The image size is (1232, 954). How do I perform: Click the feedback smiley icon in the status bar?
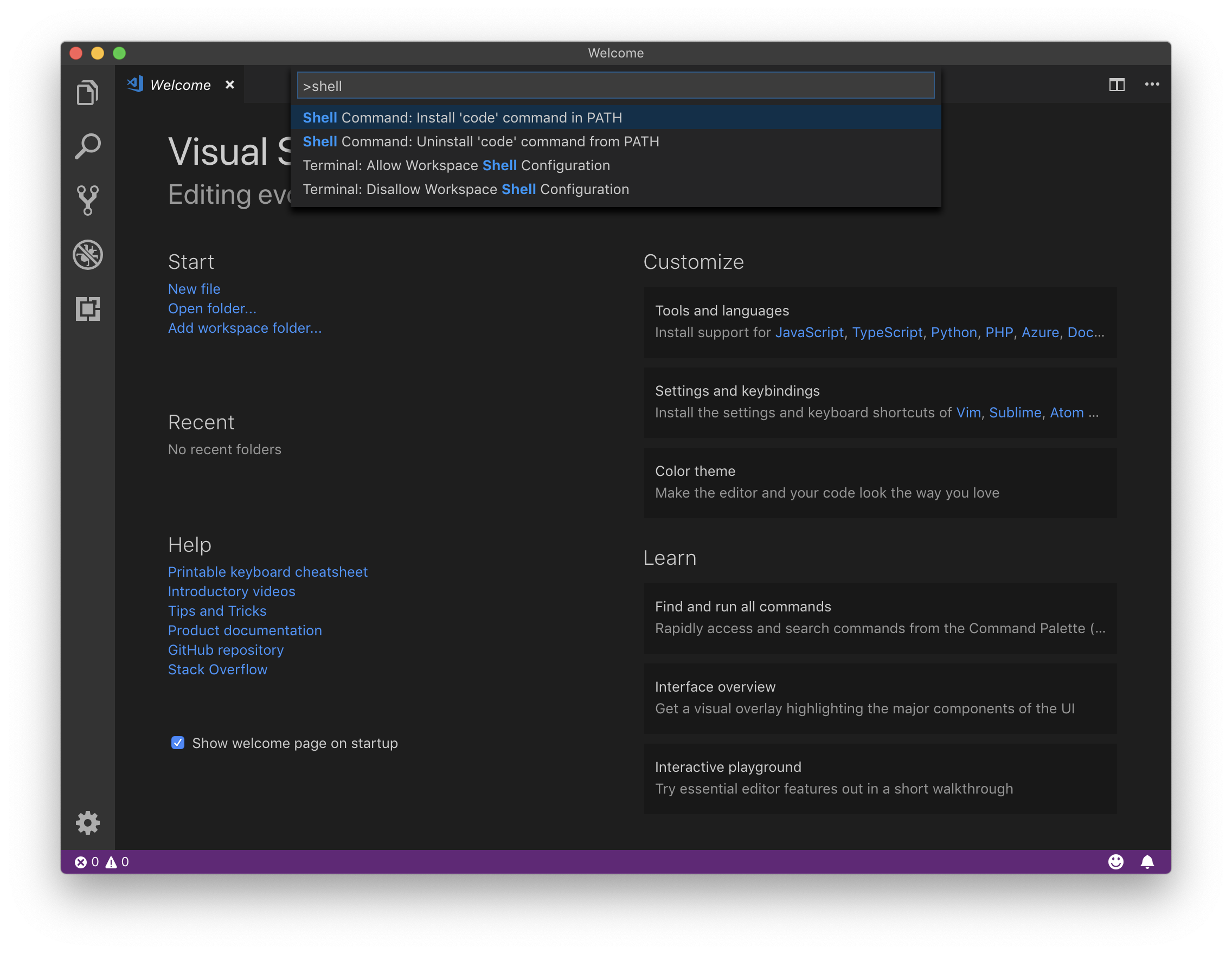tap(1115, 861)
